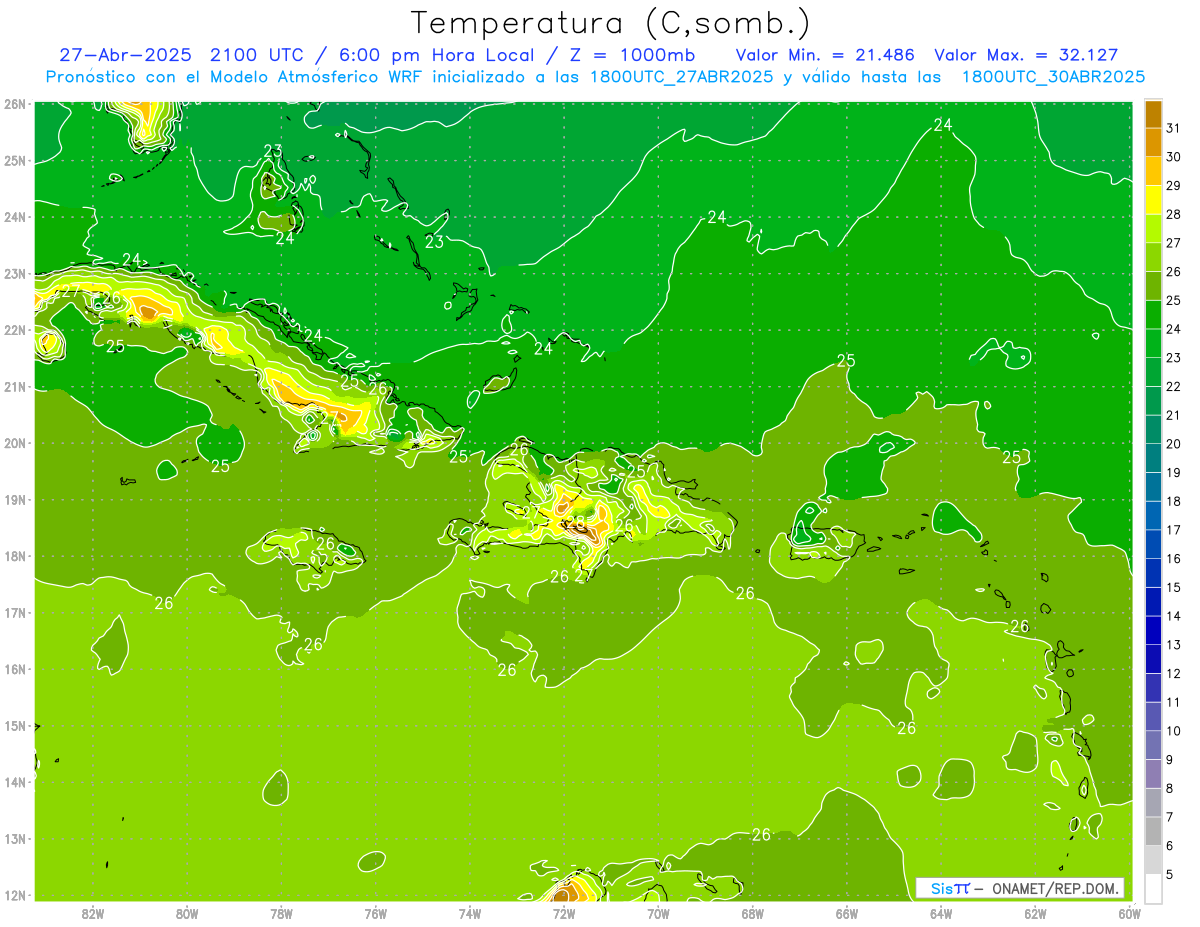Select blue legend swatch between 15 and 16
This screenshot has width=1200, height=927.
click(x=1153, y=573)
